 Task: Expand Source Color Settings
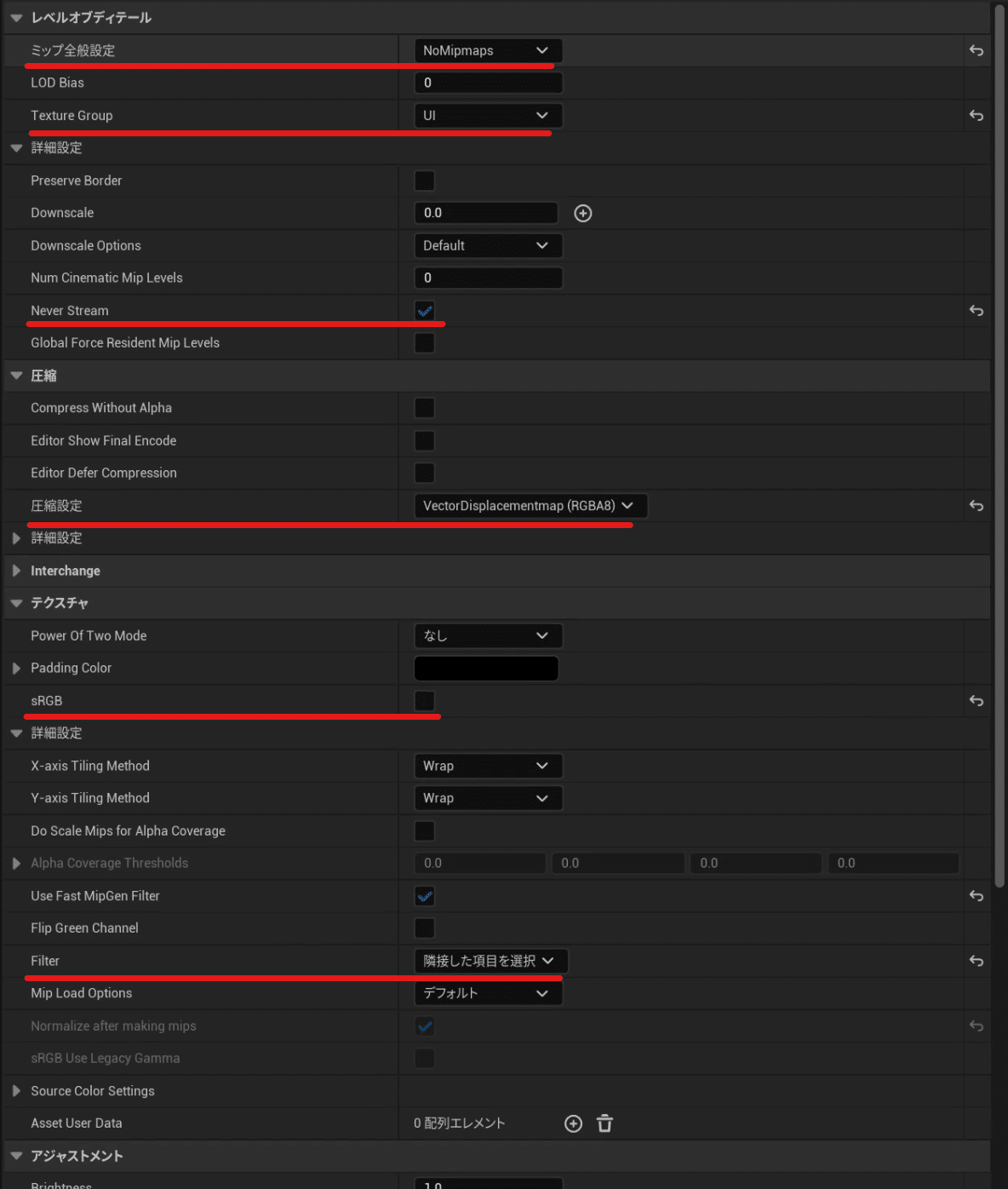pos(16,1091)
